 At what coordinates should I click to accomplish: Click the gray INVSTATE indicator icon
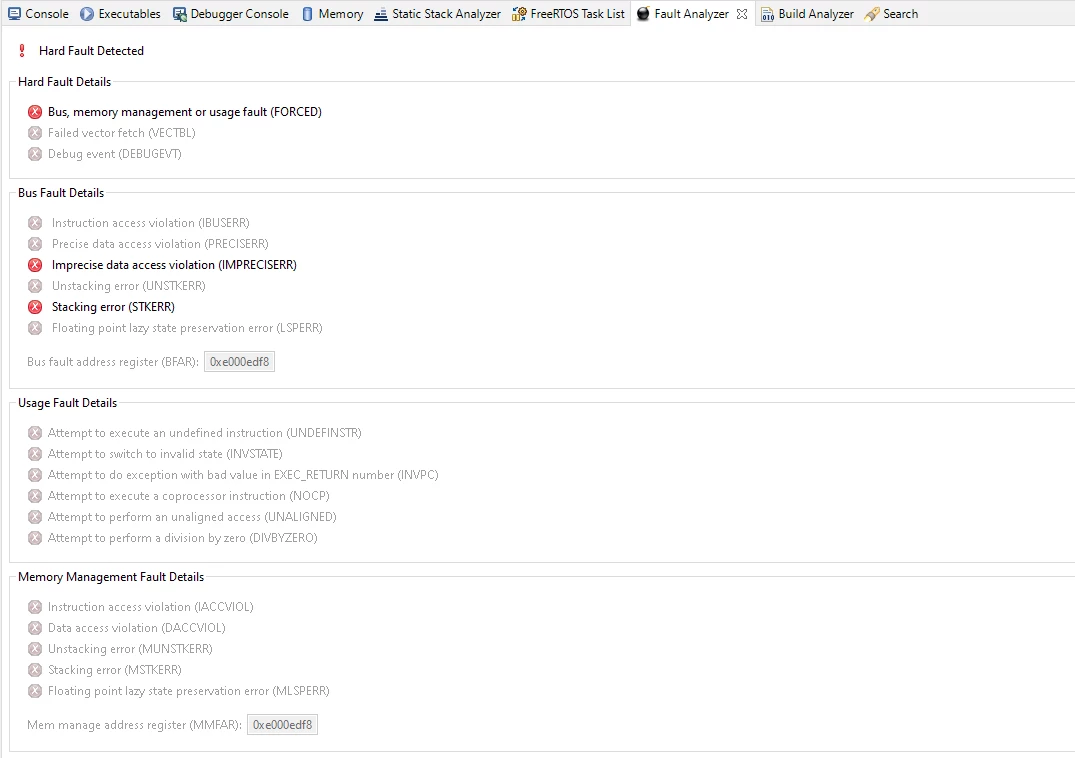click(x=35, y=454)
